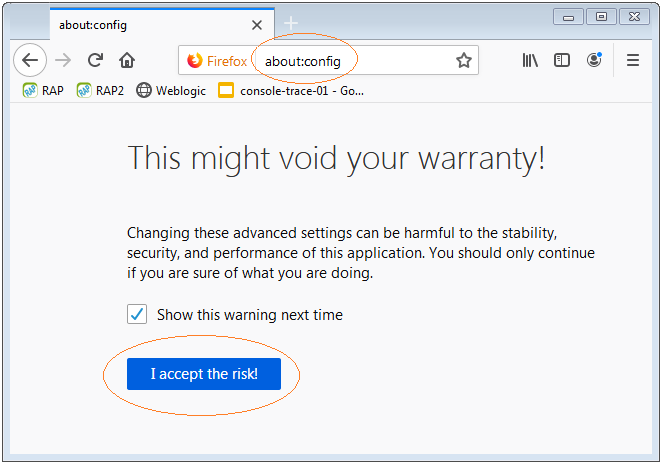662x464 pixels.
Task: Click the about:config address bar
Action: coord(355,61)
